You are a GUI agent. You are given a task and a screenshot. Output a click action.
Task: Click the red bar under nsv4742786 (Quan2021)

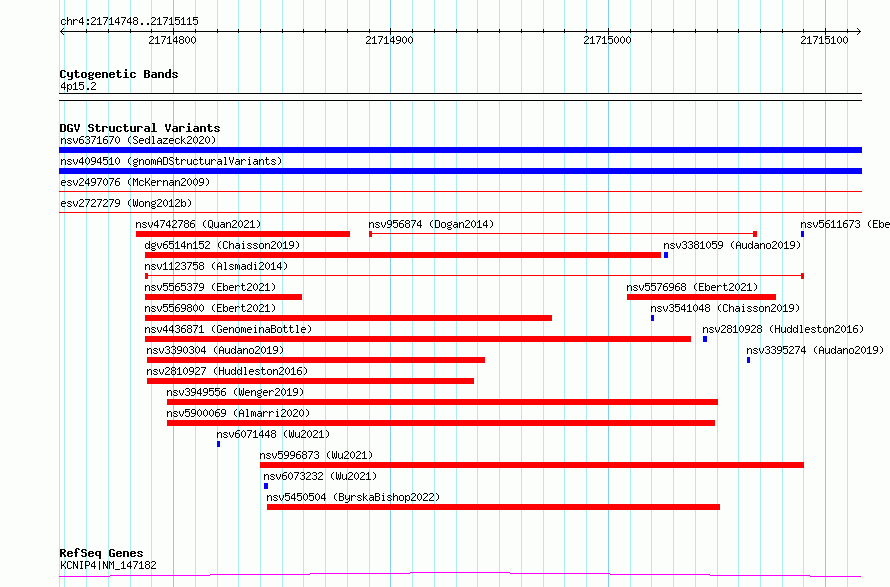click(x=243, y=234)
